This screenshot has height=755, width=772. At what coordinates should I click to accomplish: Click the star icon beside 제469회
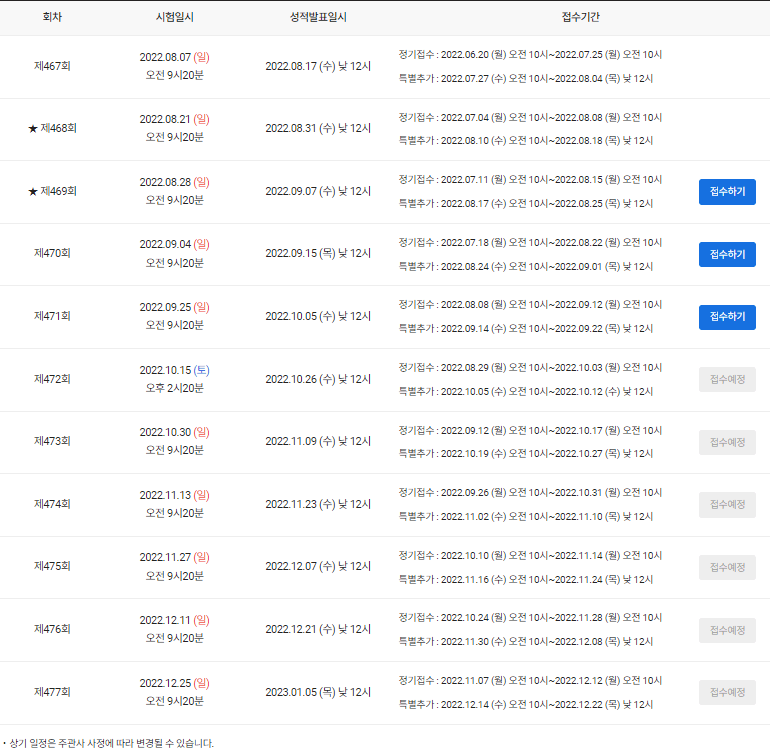point(33,191)
